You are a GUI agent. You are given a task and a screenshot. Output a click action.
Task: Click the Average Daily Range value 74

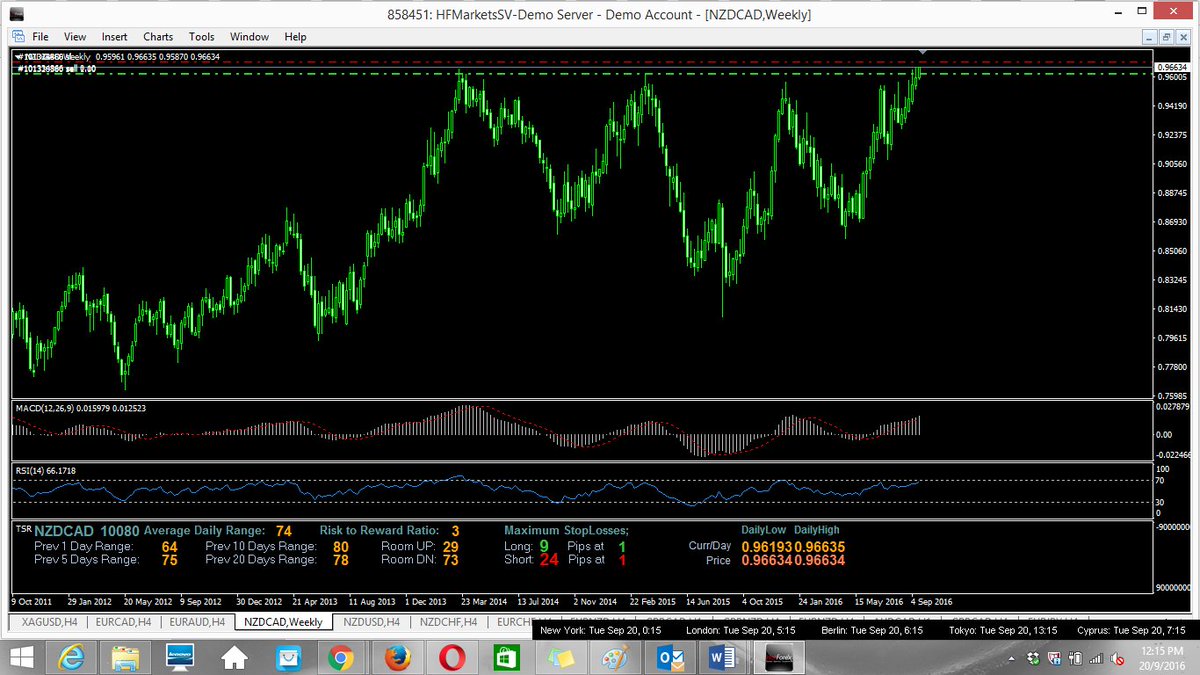283,531
